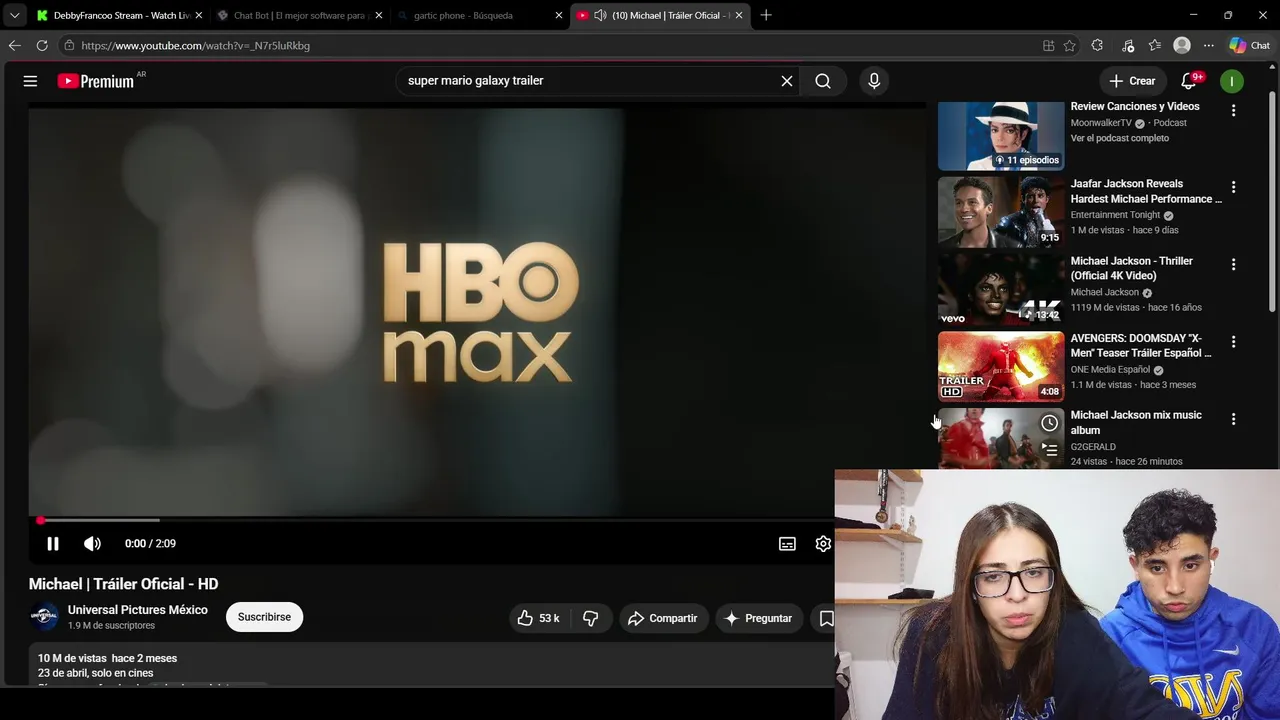Open Universal Pictures channel avatar

44,617
